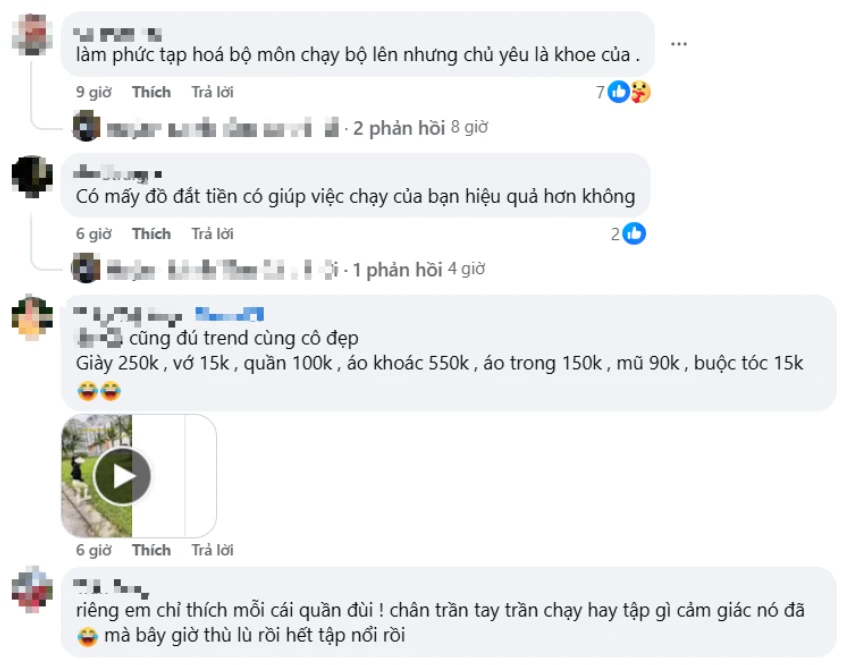The height and width of the screenshot is (665, 851).
Task: Open the dark avatar of second commenter
Action: click(x=32, y=176)
